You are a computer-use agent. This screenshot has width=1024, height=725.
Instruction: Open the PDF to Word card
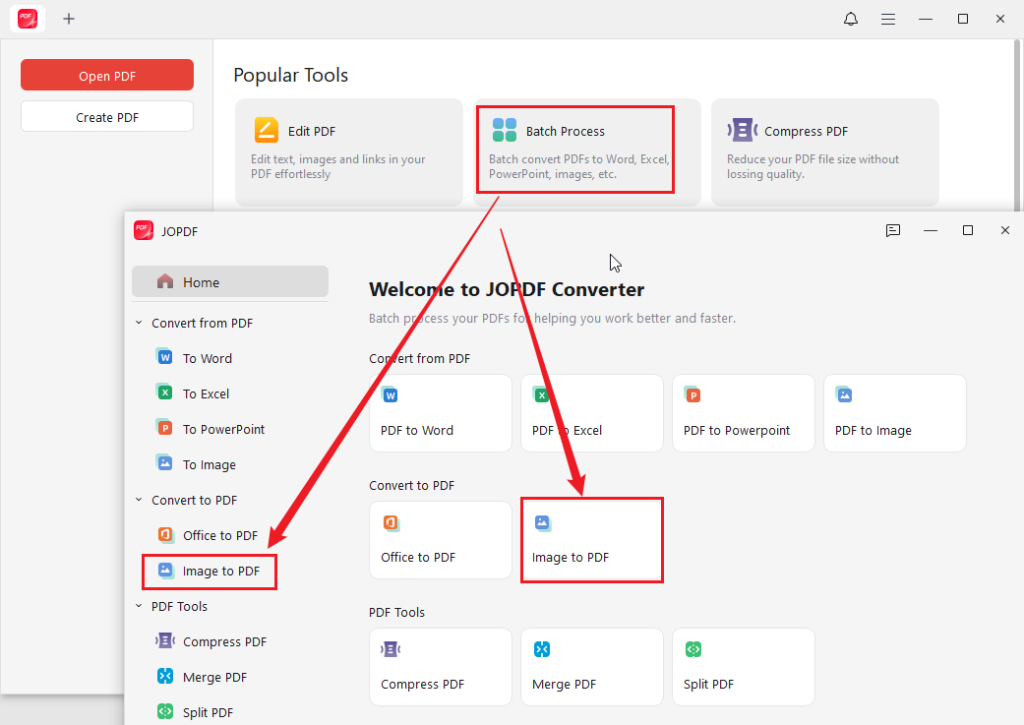440,413
